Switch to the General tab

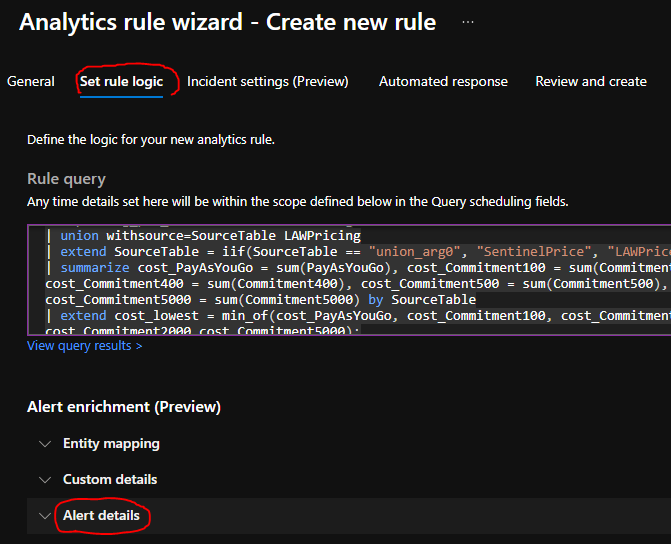(x=31, y=82)
